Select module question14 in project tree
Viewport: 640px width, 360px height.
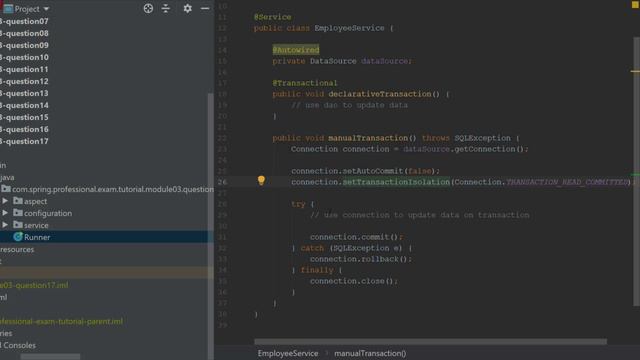pos(24,105)
